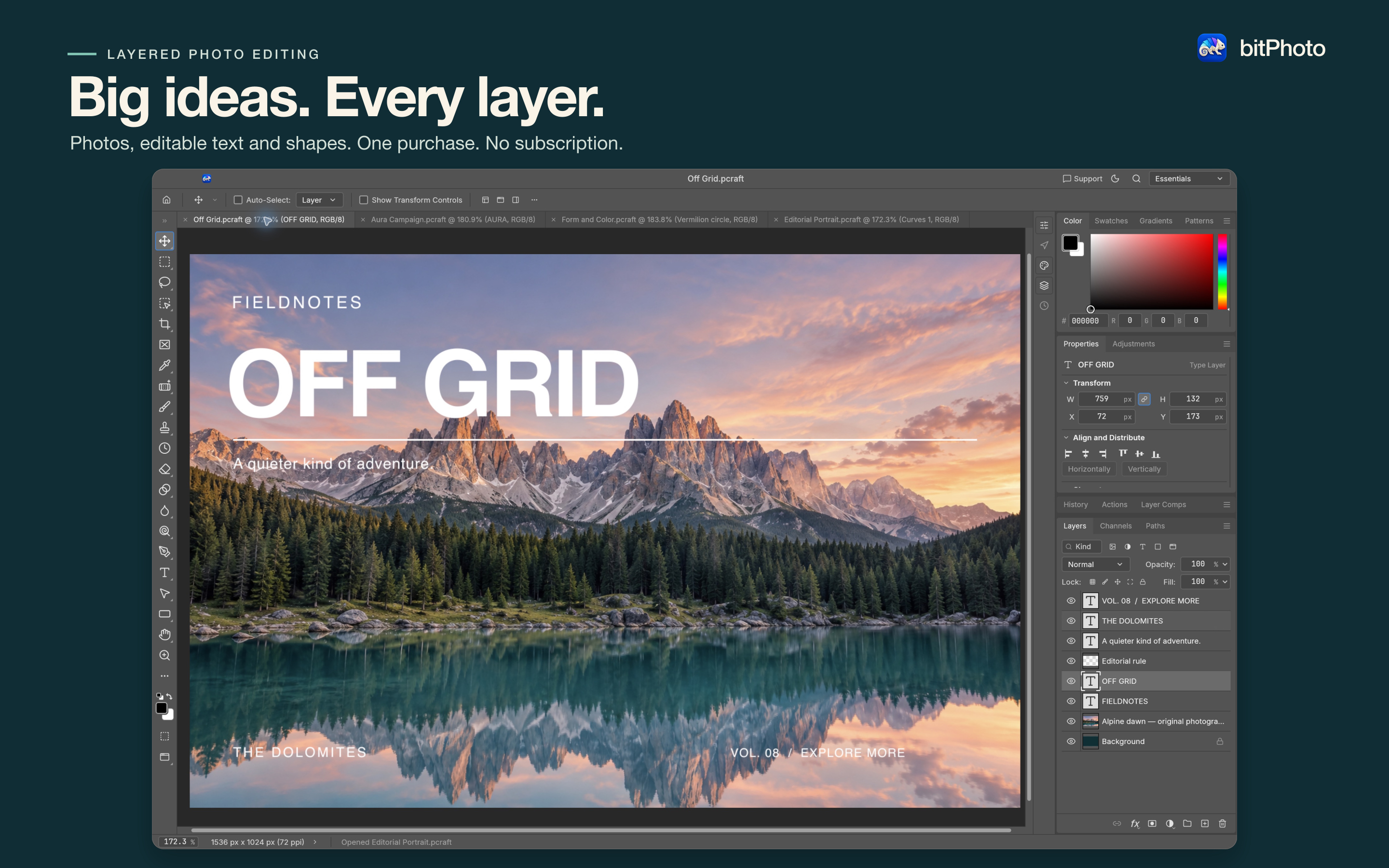Open search with magnifier icon
1389x868 pixels.
1136,178
